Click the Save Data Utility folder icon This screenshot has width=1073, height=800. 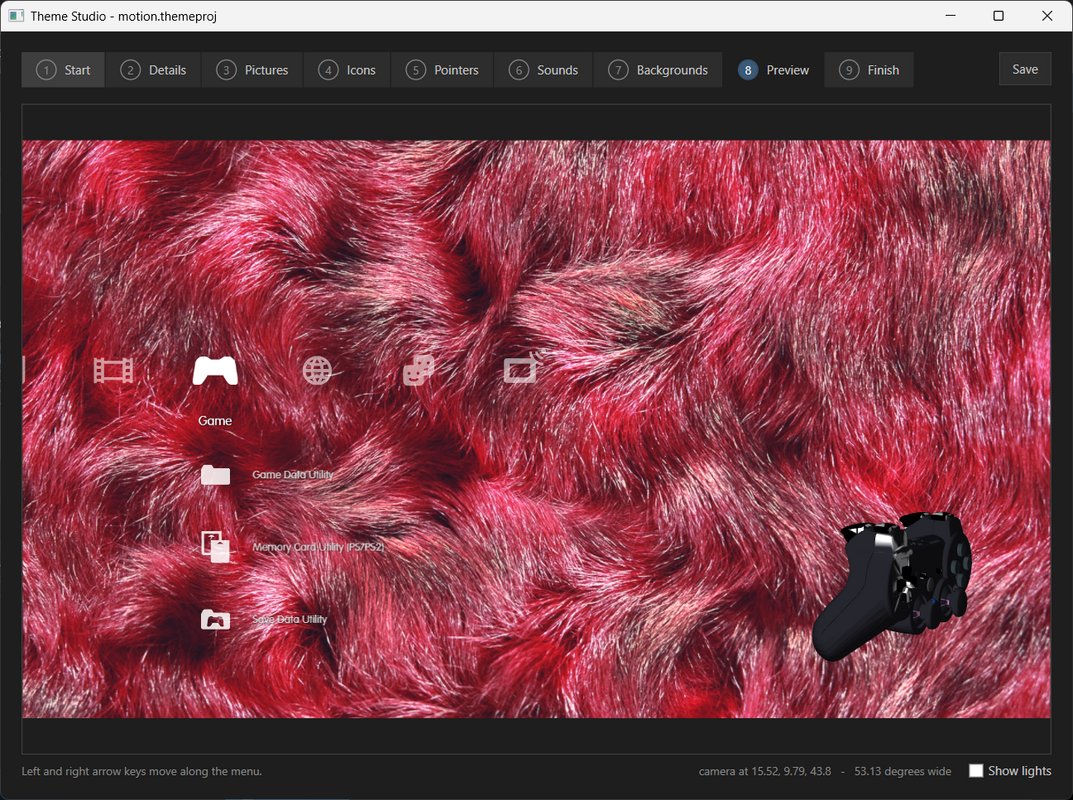(x=215, y=619)
